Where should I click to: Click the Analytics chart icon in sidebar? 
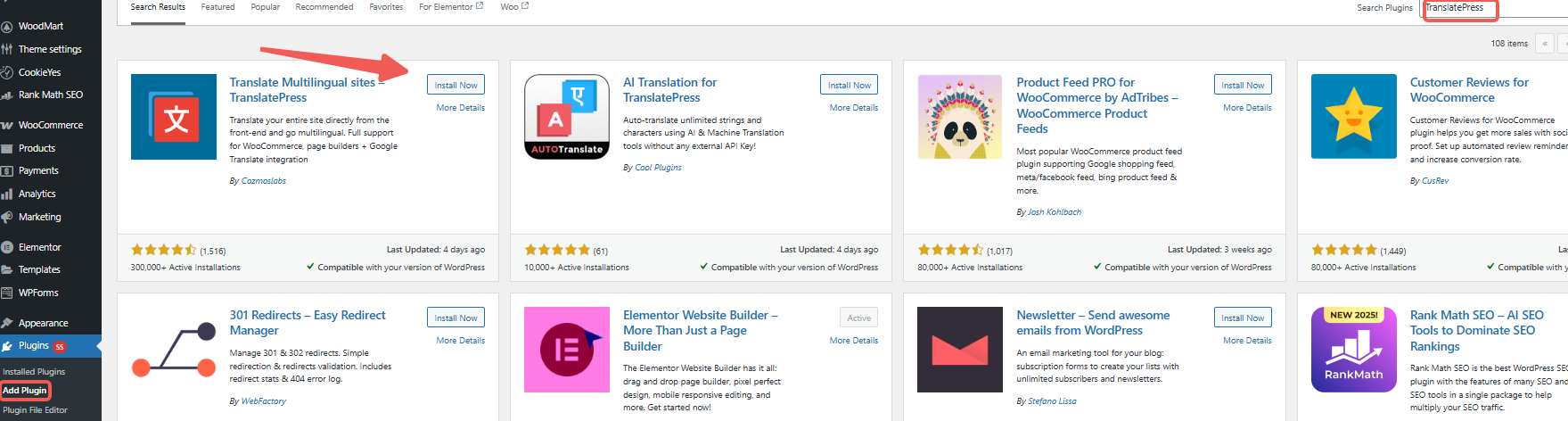[7, 194]
